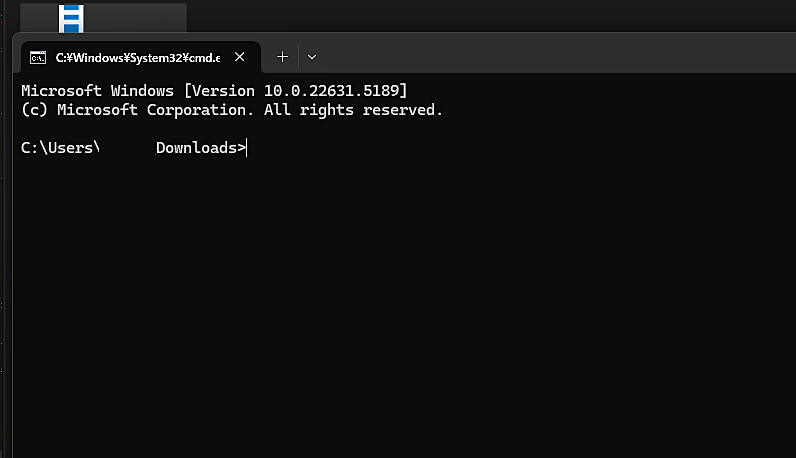Click the word Windows in the first line

142,90
